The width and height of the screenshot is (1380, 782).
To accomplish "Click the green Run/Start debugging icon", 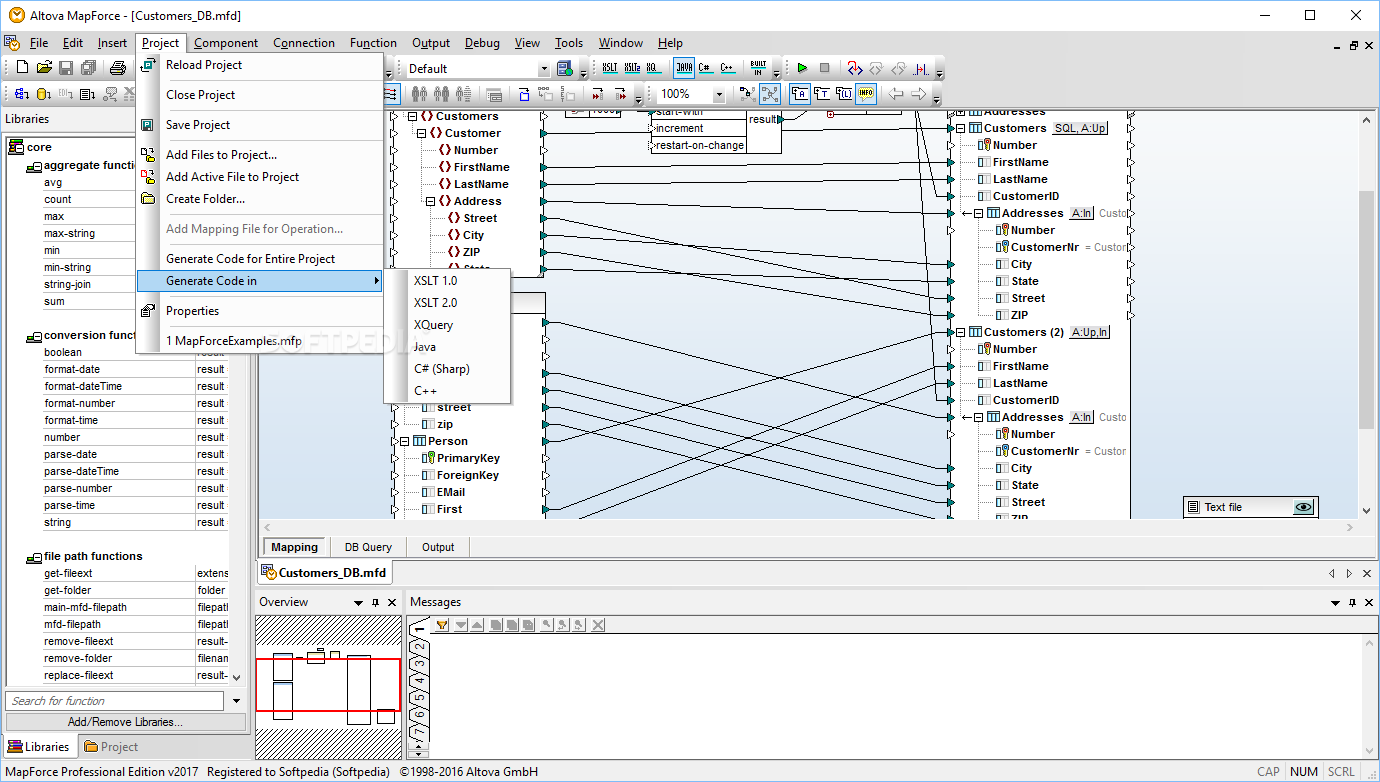I will pos(802,68).
